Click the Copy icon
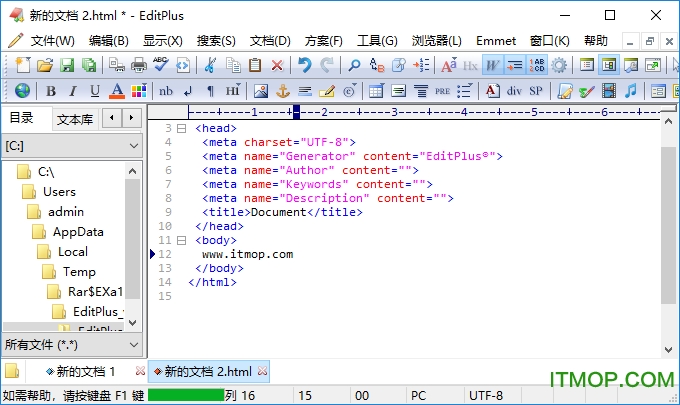 click(233, 65)
